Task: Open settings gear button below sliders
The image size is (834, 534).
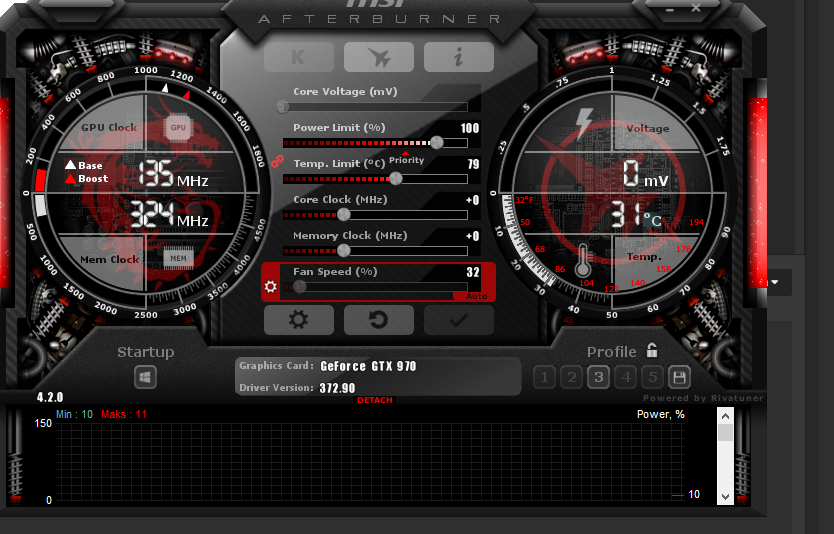Action: coord(299,320)
